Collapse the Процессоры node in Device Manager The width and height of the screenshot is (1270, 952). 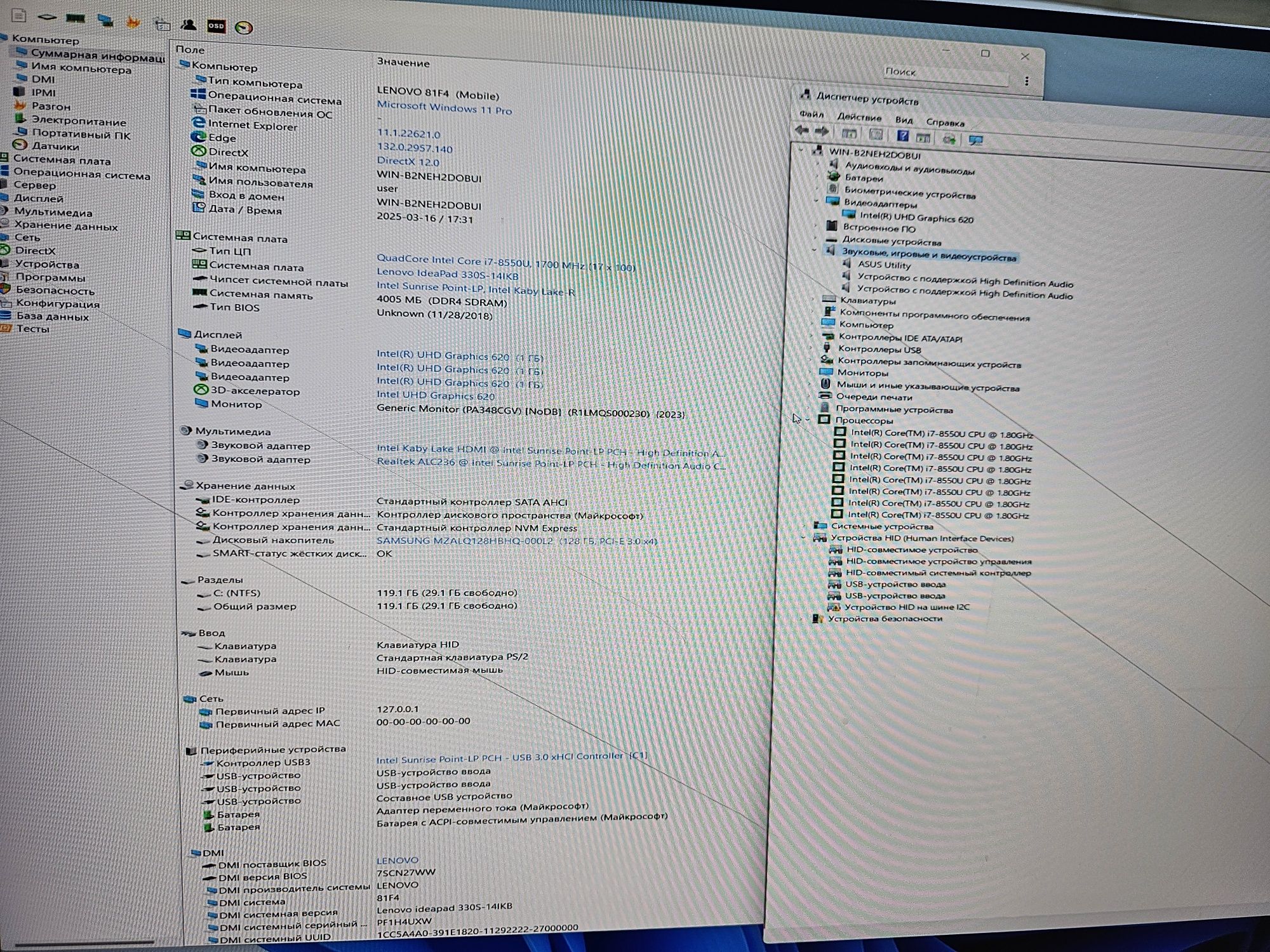click(807, 420)
